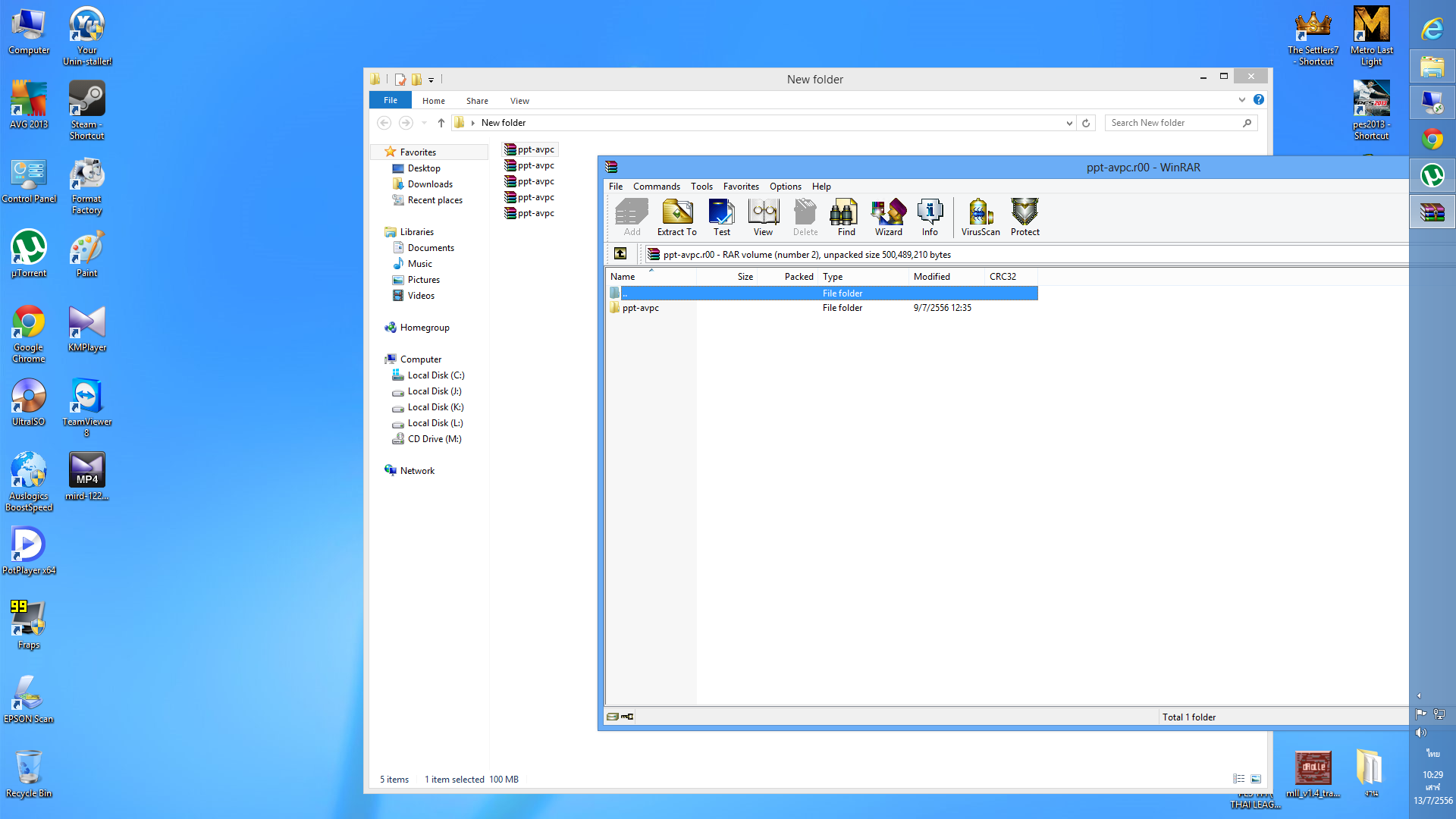Switch to the Share ribbon tab
Screen dimensions: 1456x819
(477, 101)
